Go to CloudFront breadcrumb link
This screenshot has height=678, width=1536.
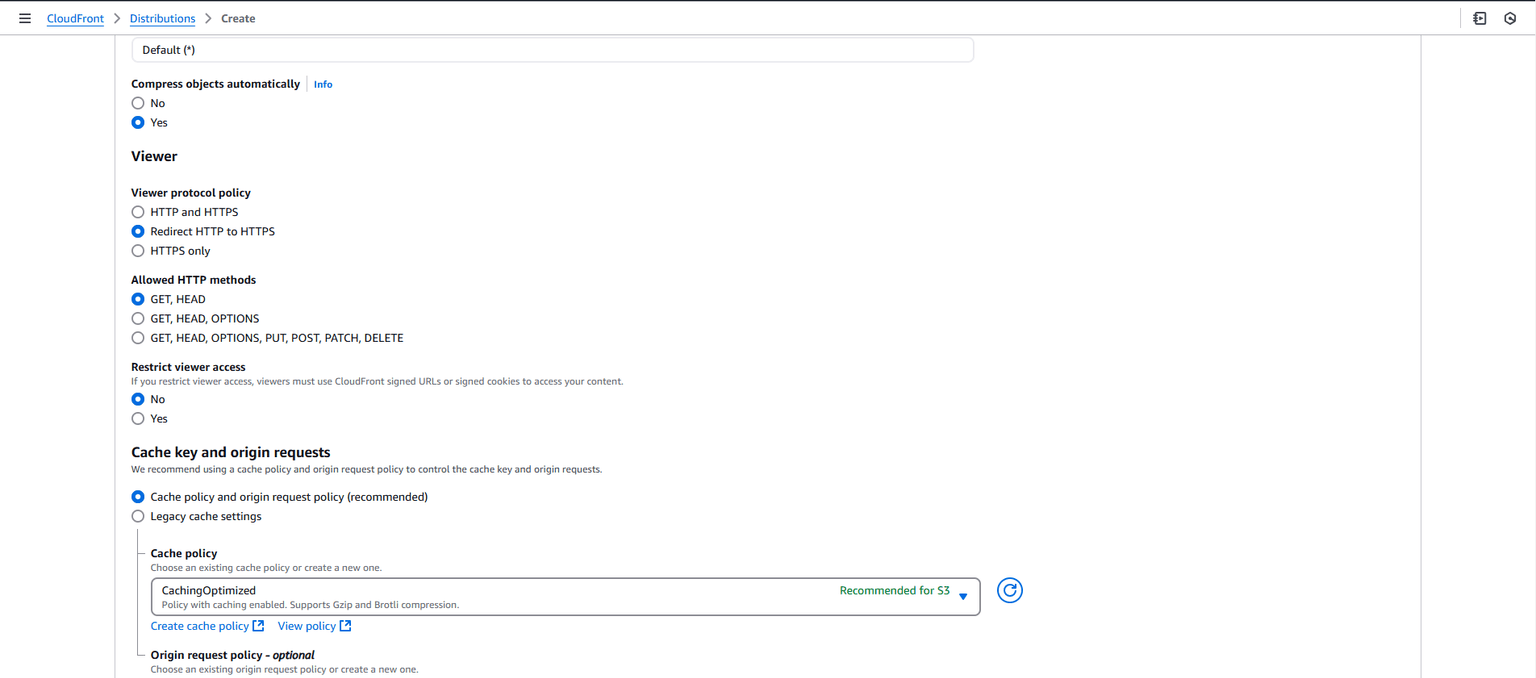click(75, 18)
